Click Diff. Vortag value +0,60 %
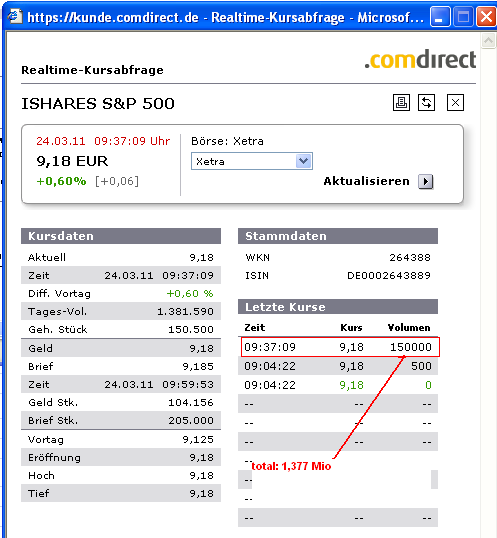Screen dimensions: 497x538 (x=190, y=293)
